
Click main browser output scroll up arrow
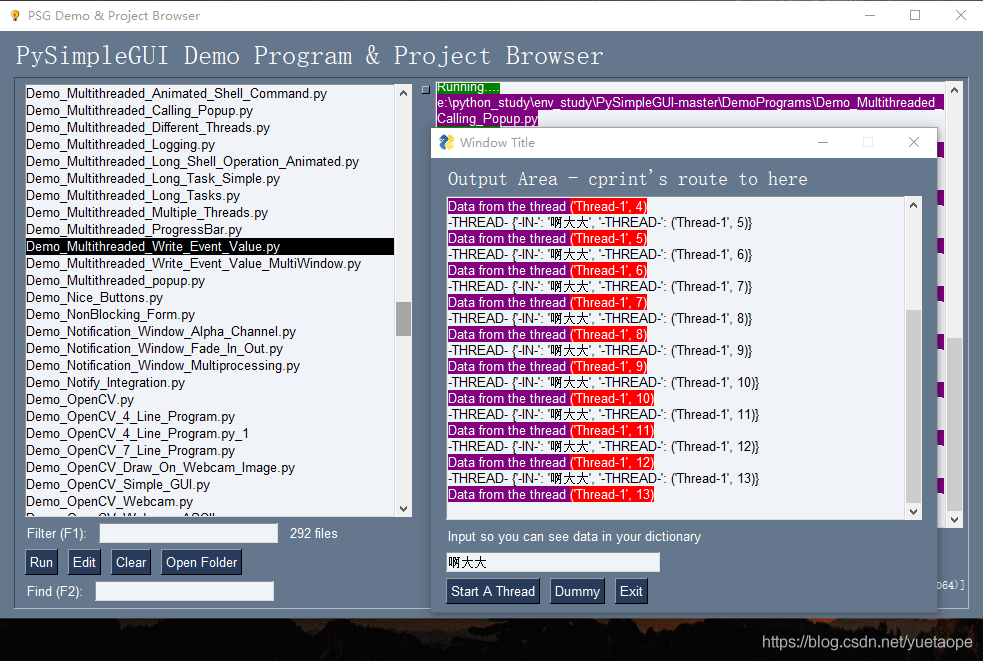coord(954,90)
